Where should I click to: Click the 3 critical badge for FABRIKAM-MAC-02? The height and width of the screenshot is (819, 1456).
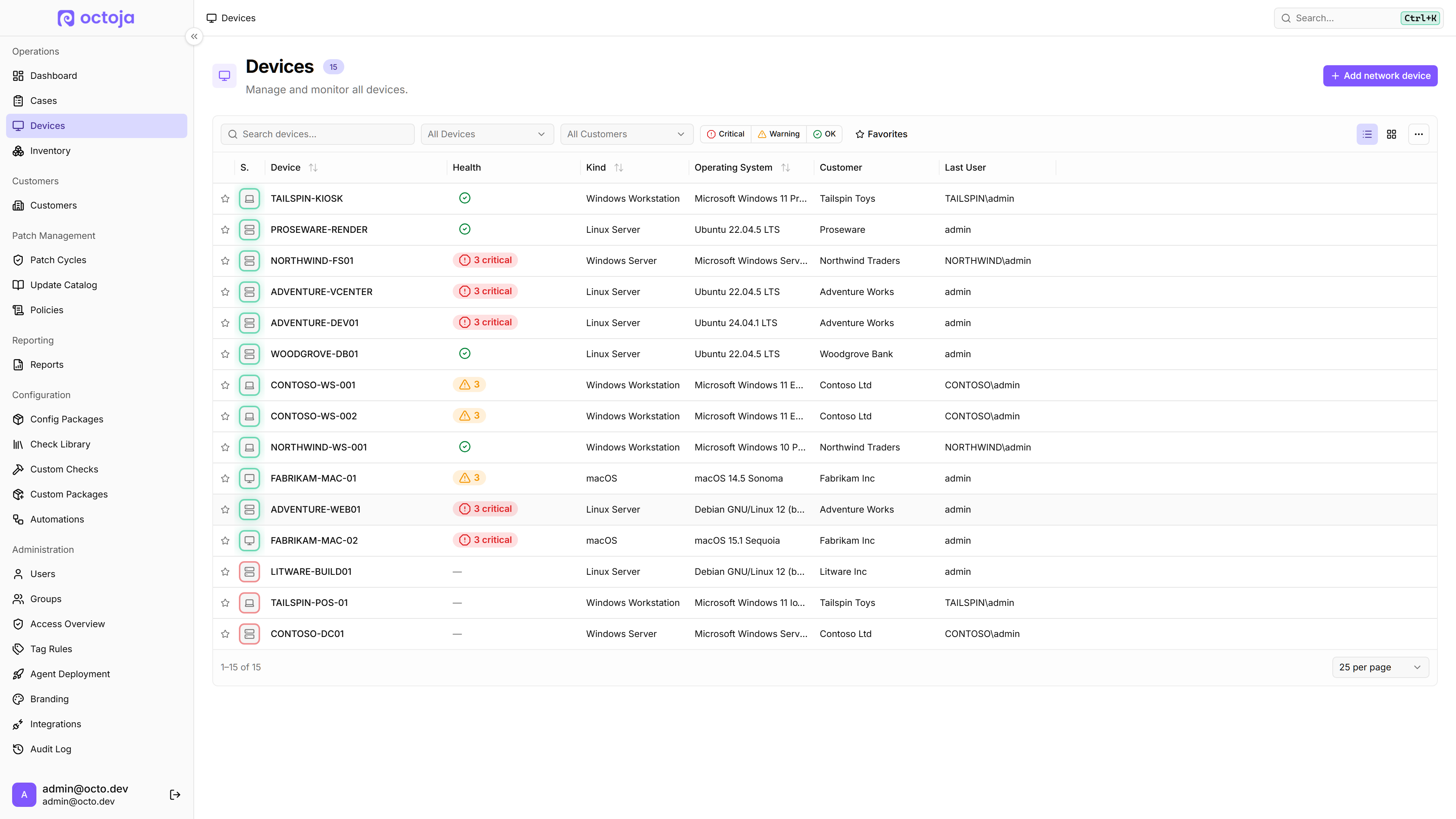[x=485, y=540]
